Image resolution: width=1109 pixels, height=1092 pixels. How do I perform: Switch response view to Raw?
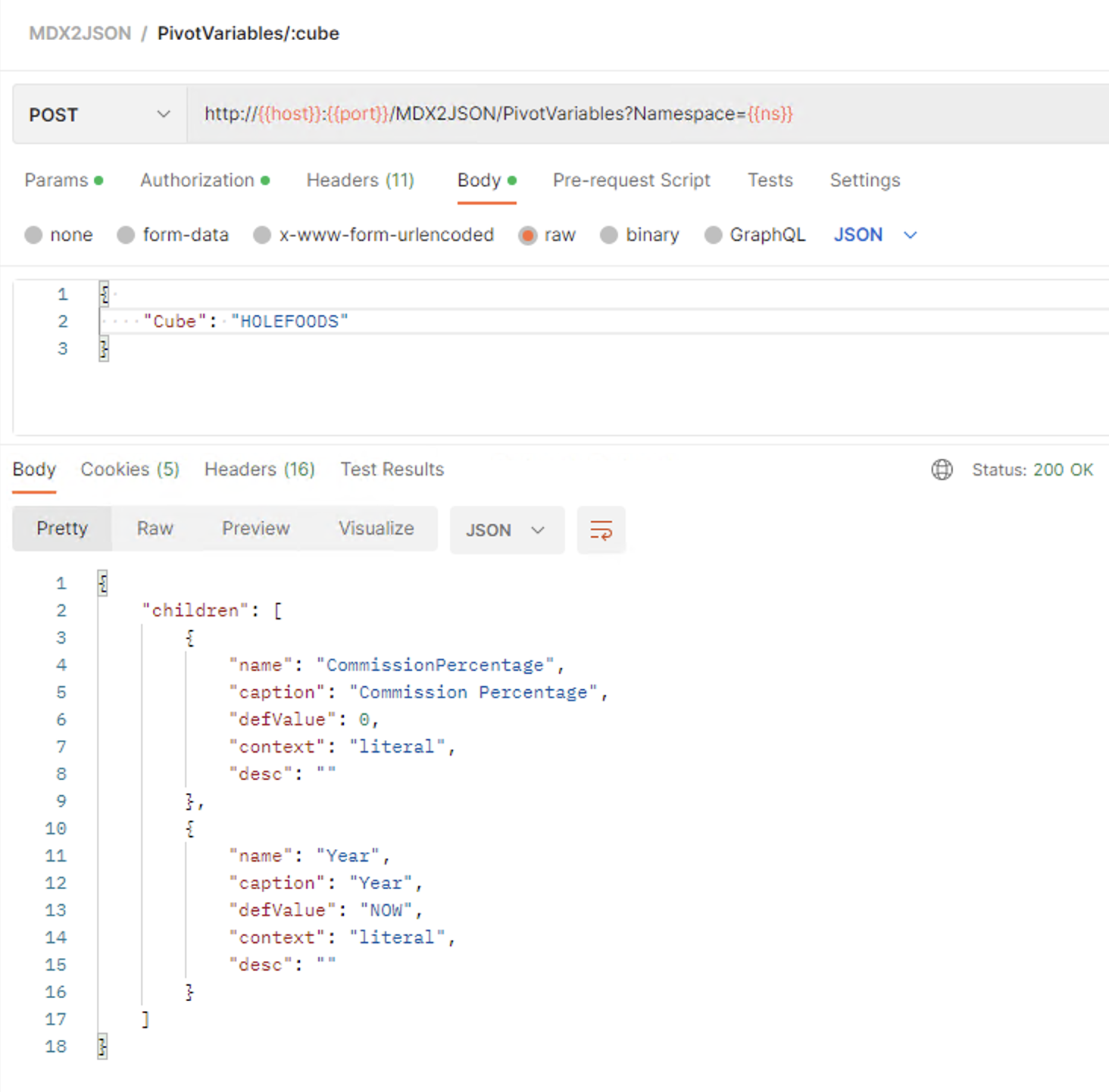[155, 529]
